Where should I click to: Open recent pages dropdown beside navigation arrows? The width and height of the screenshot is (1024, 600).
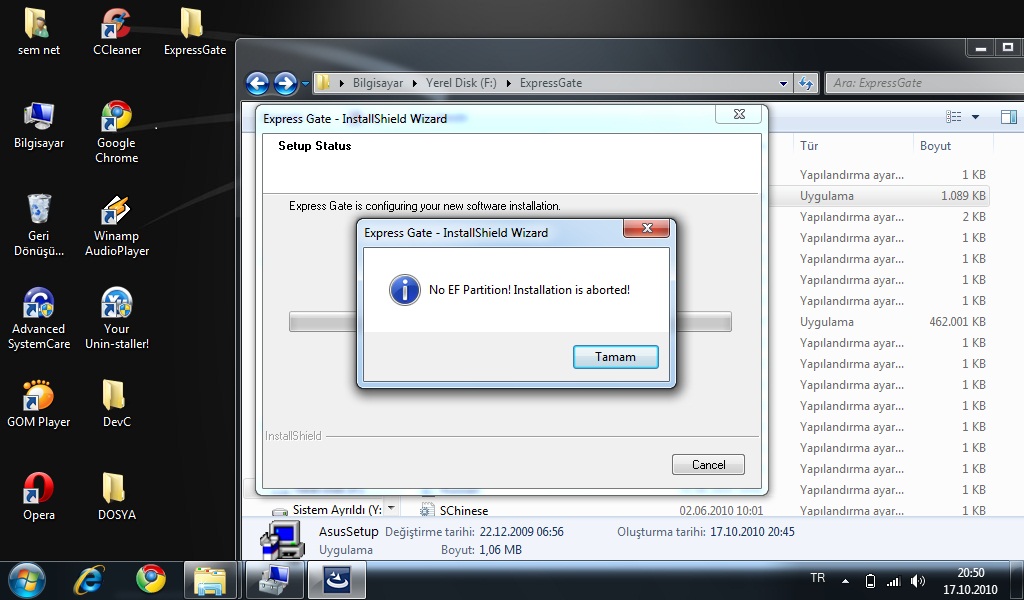305,84
